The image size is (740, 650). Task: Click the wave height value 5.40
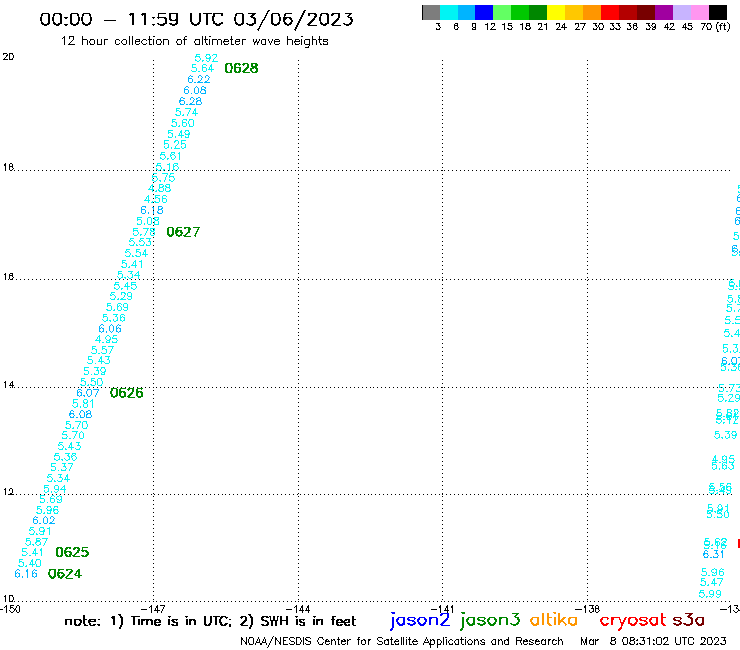[x=30, y=564]
